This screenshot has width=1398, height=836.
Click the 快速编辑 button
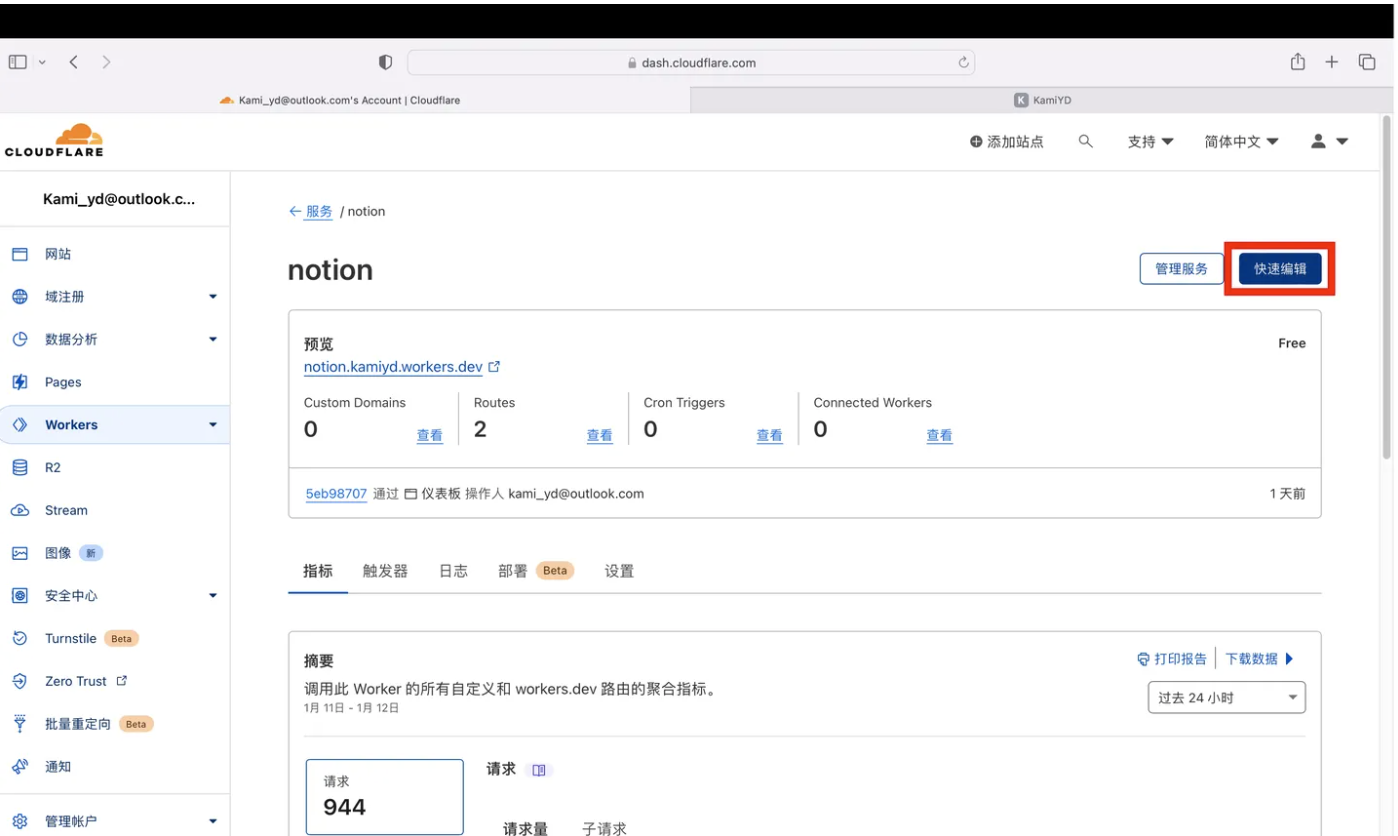point(1279,269)
